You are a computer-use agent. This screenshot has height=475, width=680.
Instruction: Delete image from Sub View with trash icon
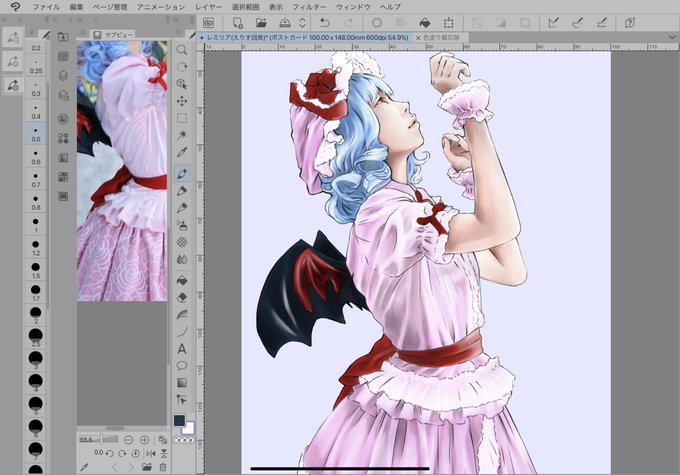point(163,467)
